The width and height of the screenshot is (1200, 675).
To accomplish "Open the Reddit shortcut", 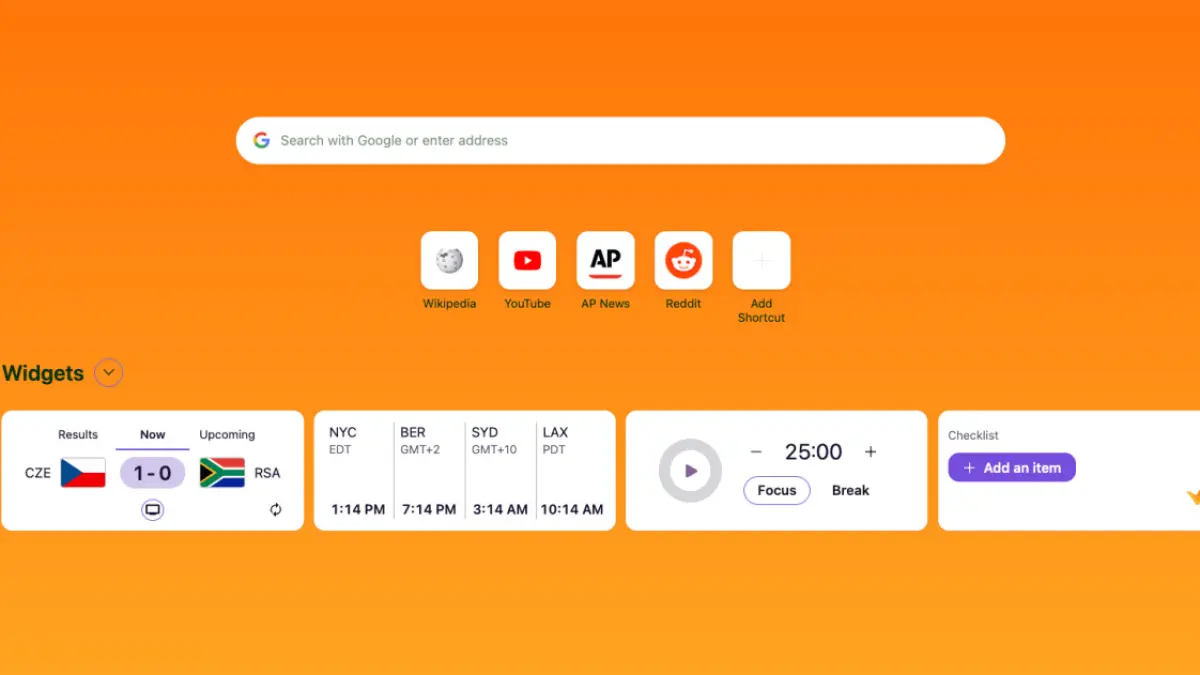I will pyautogui.click(x=683, y=260).
